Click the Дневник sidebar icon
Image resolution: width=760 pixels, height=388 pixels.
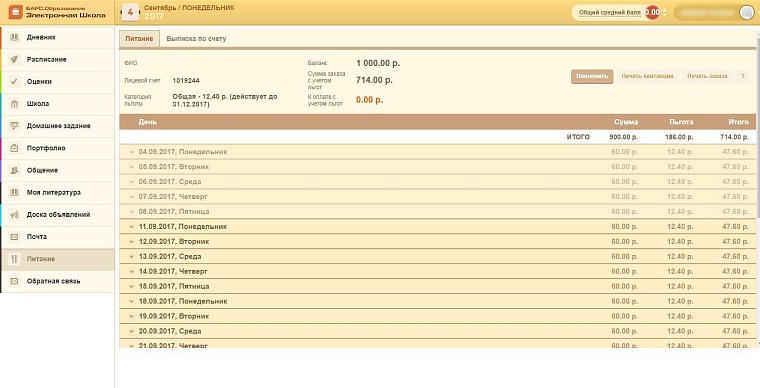point(15,37)
